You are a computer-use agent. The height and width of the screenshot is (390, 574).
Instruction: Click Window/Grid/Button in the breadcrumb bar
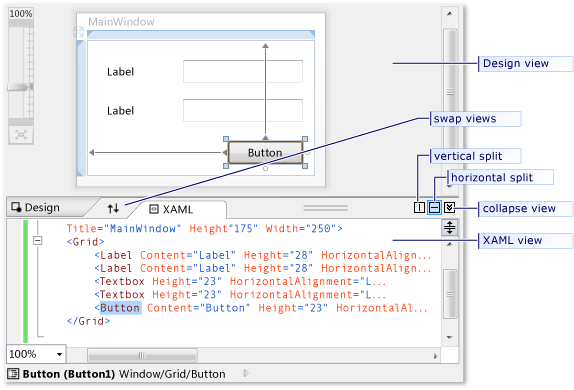(x=172, y=374)
